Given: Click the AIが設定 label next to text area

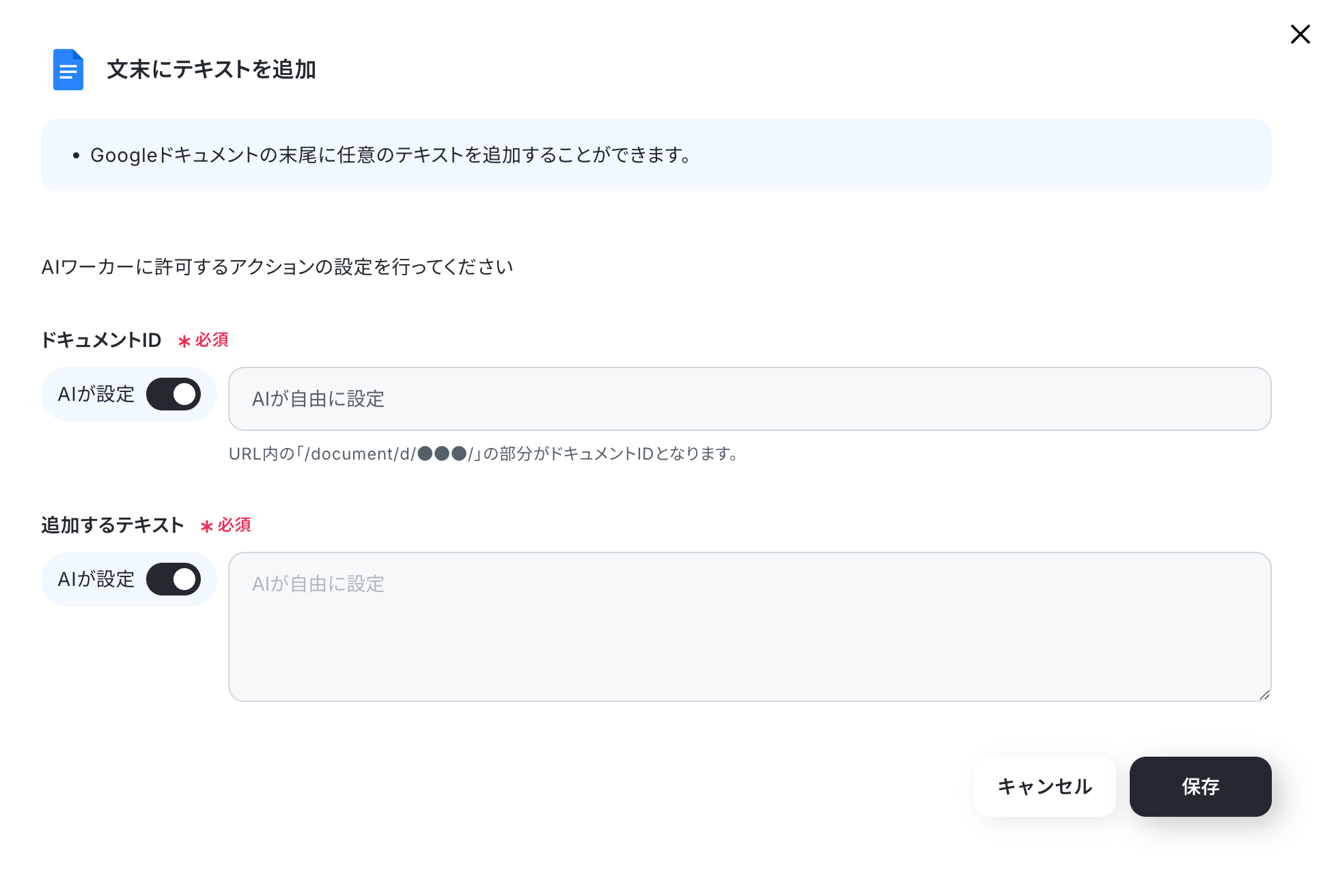Looking at the screenshot, I should pyautogui.click(x=96, y=579).
